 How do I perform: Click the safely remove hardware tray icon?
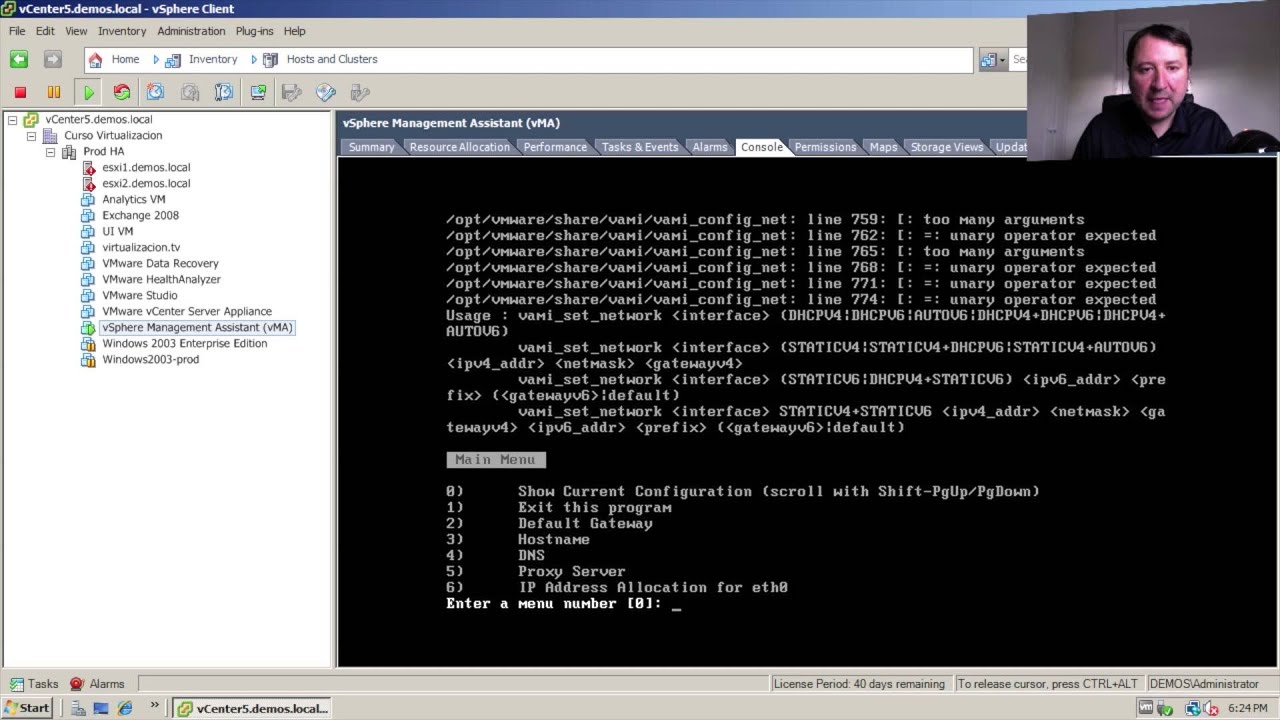click(1165, 708)
